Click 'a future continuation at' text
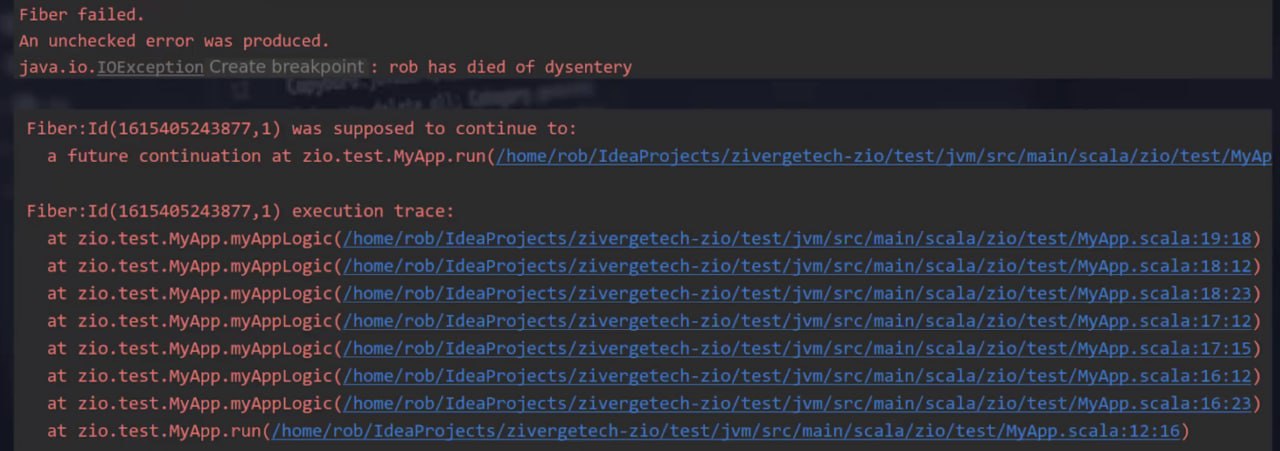The height and width of the screenshot is (451, 1280). point(169,156)
